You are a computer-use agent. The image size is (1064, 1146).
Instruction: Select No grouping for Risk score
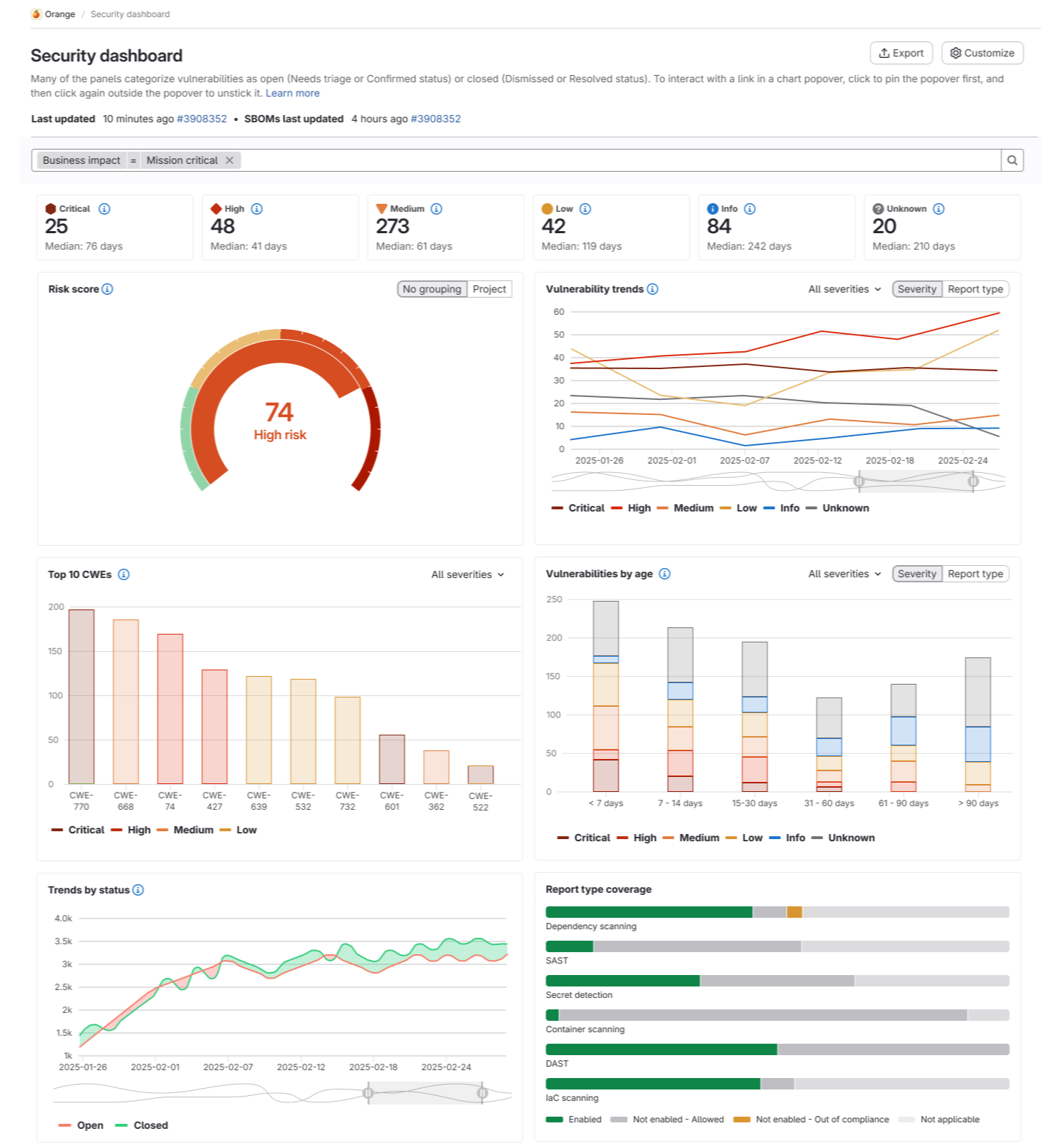432,289
